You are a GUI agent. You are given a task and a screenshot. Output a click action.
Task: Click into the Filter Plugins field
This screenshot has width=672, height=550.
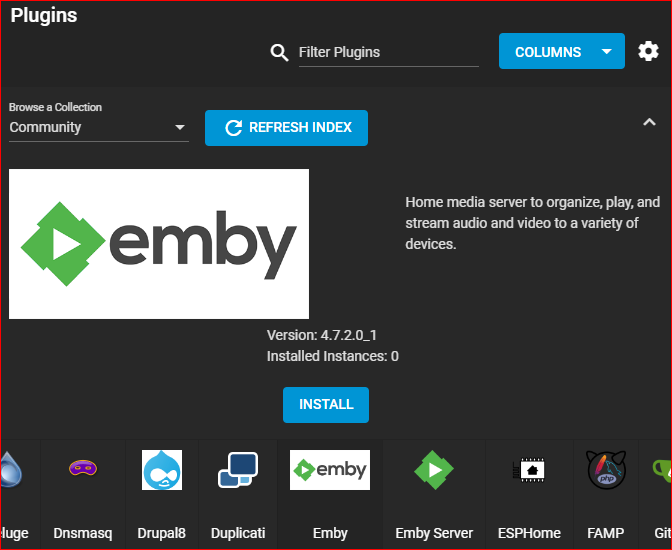click(x=388, y=52)
